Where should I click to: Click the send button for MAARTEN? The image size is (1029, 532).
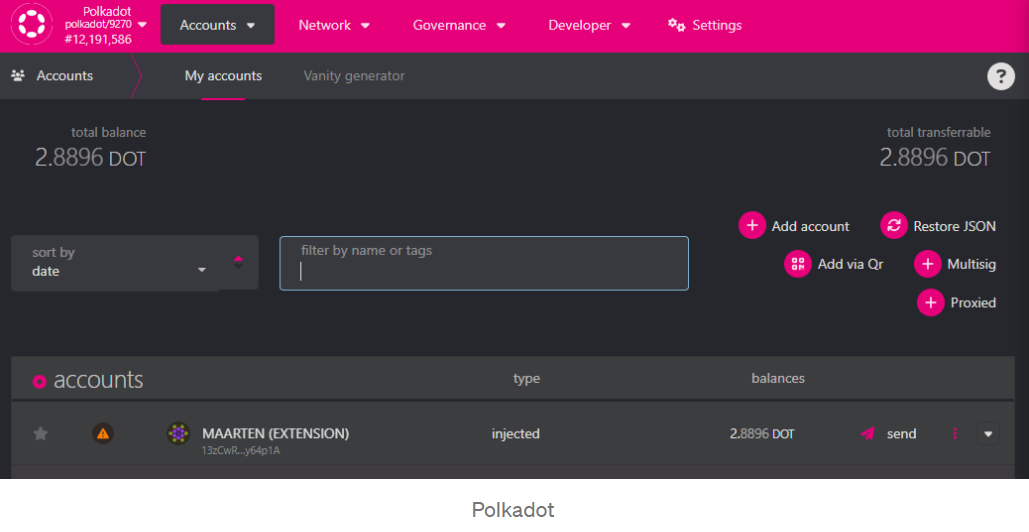point(888,433)
